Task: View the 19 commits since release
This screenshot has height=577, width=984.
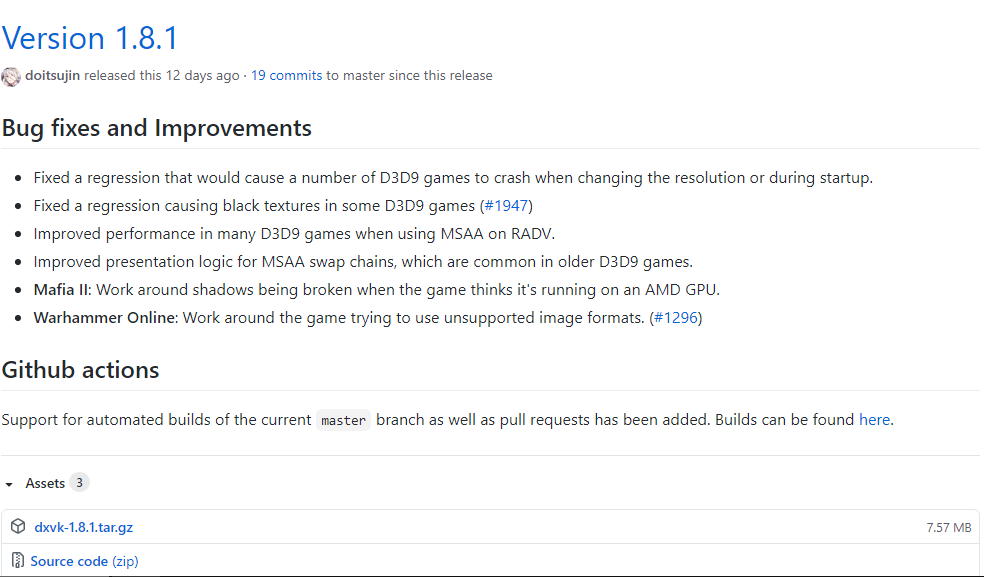Action: click(x=286, y=75)
